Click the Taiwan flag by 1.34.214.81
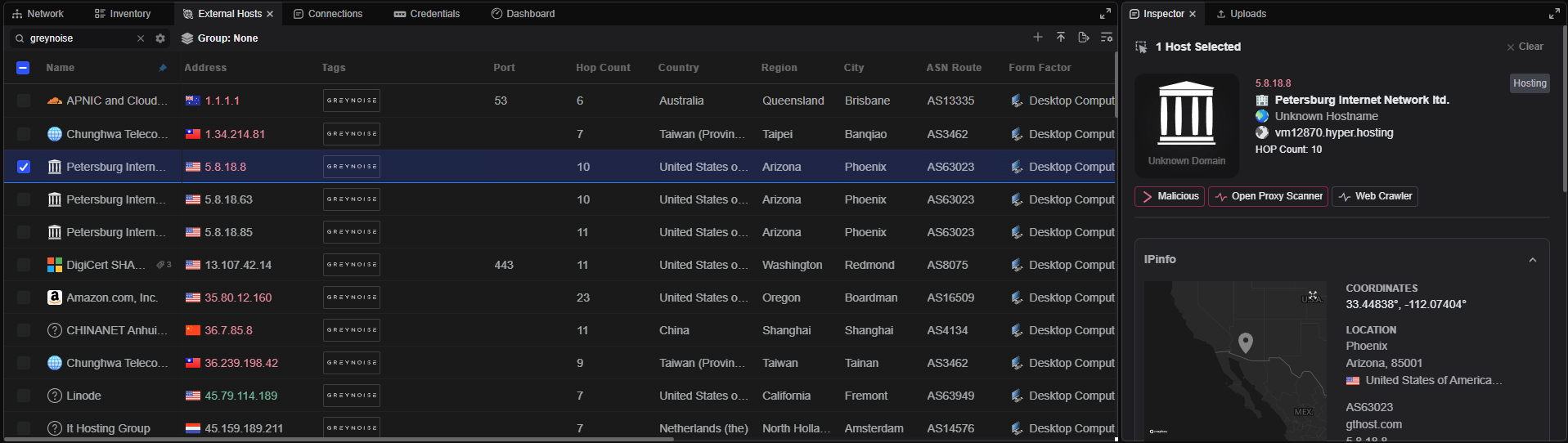 193,134
